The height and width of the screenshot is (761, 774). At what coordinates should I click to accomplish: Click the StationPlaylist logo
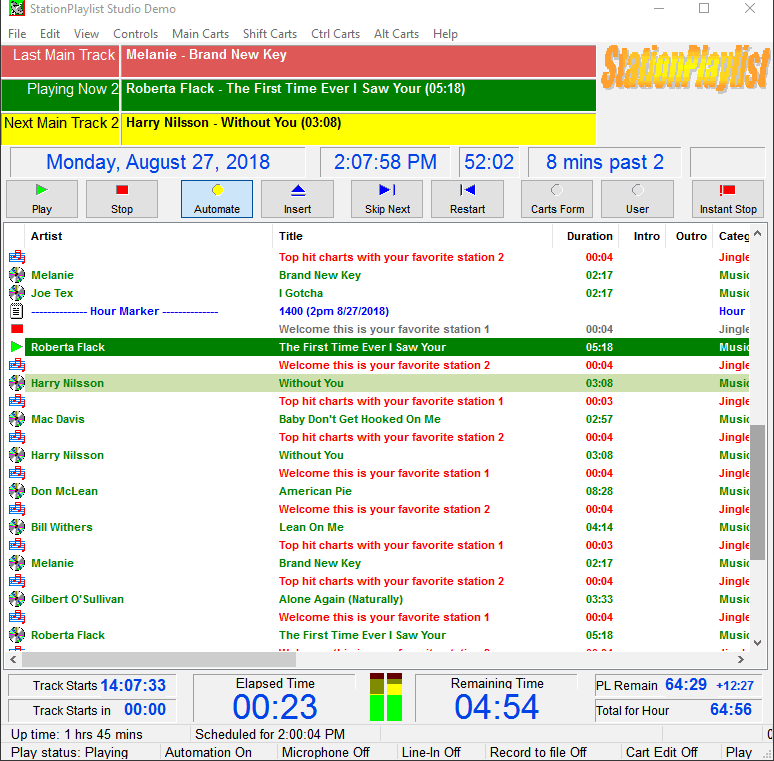click(x=685, y=68)
